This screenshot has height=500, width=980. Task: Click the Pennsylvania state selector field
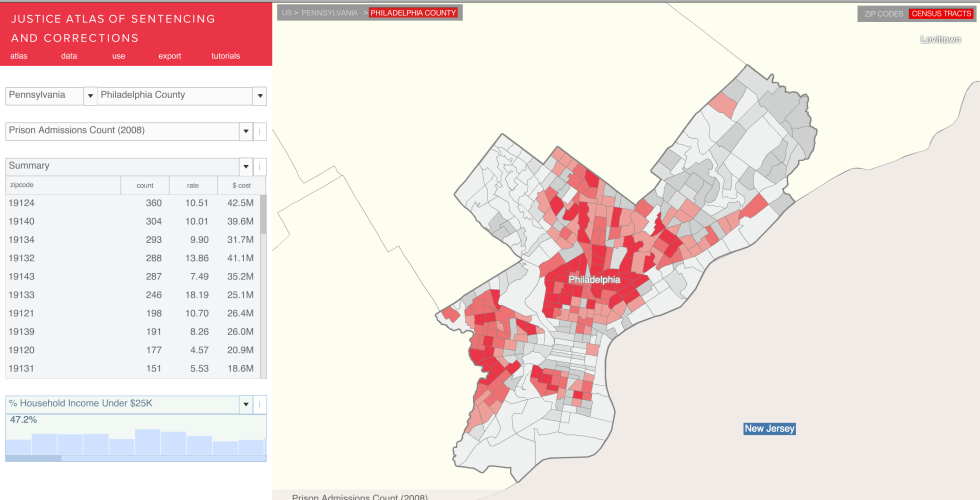(x=44, y=96)
